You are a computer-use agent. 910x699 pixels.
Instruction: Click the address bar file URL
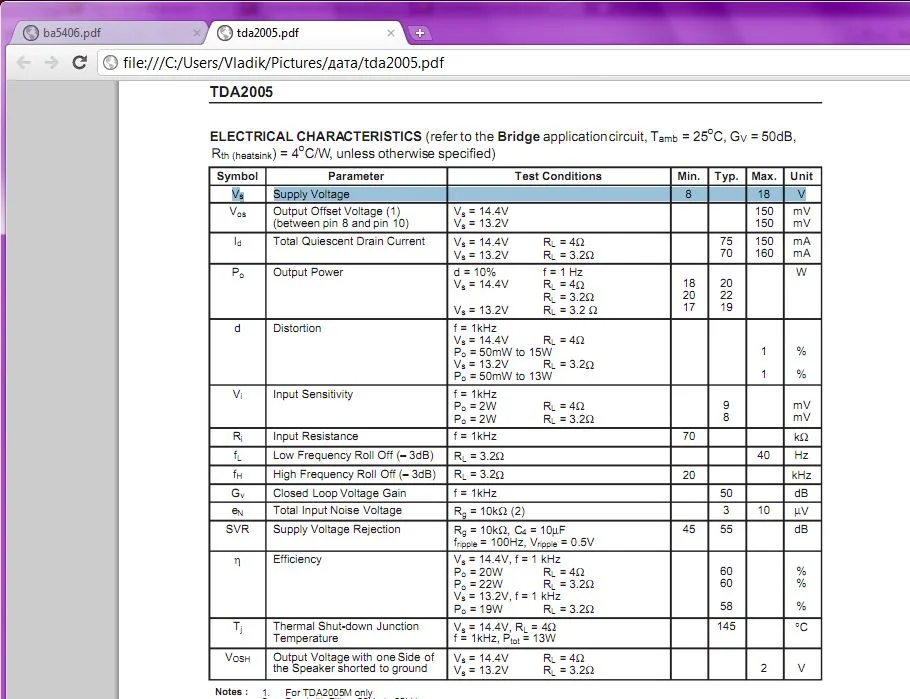click(x=283, y=63)
